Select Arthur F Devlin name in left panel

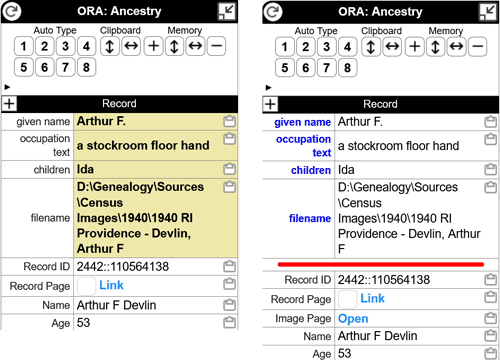pyautogui.click(x=116, y=305)
